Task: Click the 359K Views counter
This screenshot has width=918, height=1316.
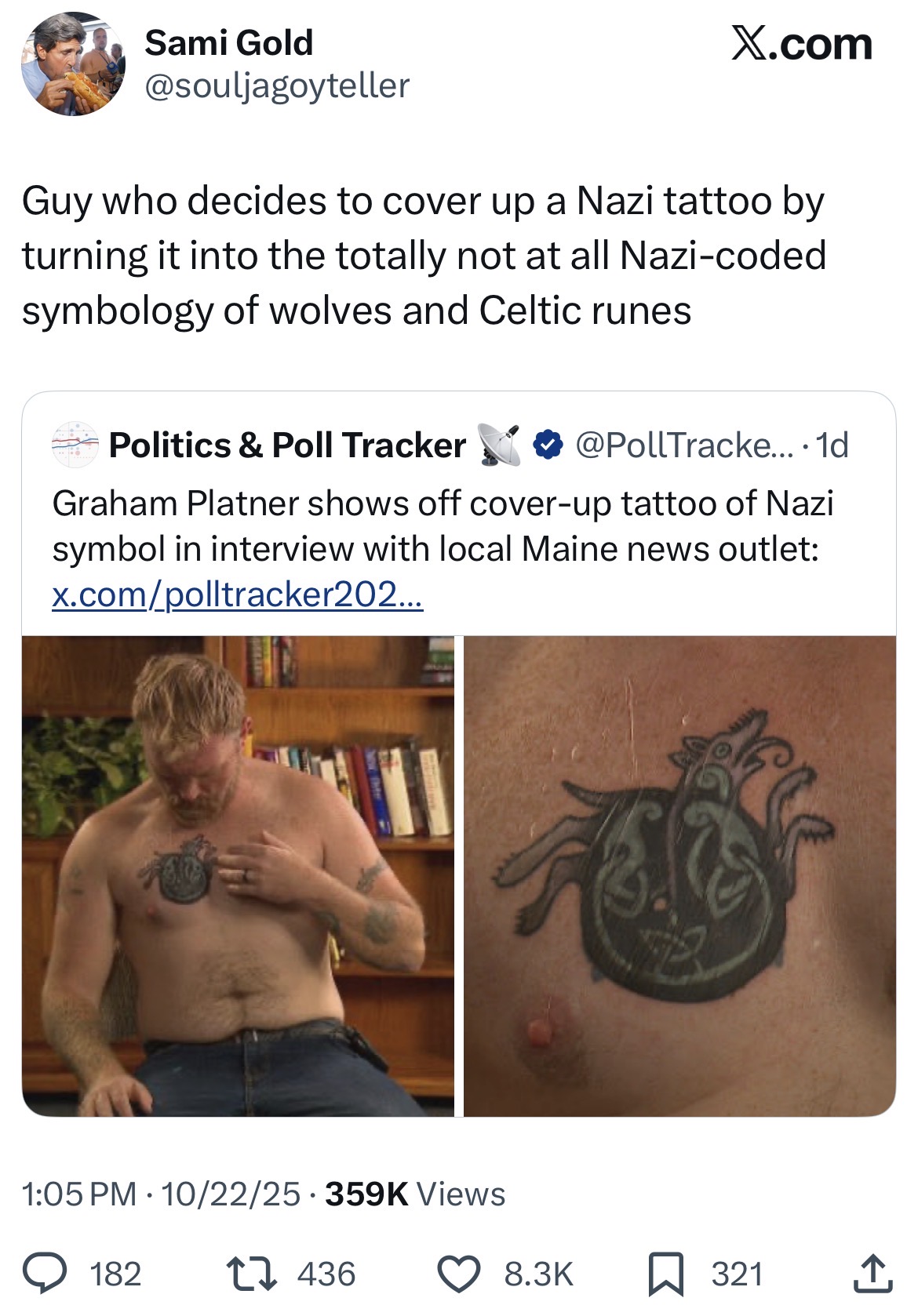Action: tap(415, 1194)
